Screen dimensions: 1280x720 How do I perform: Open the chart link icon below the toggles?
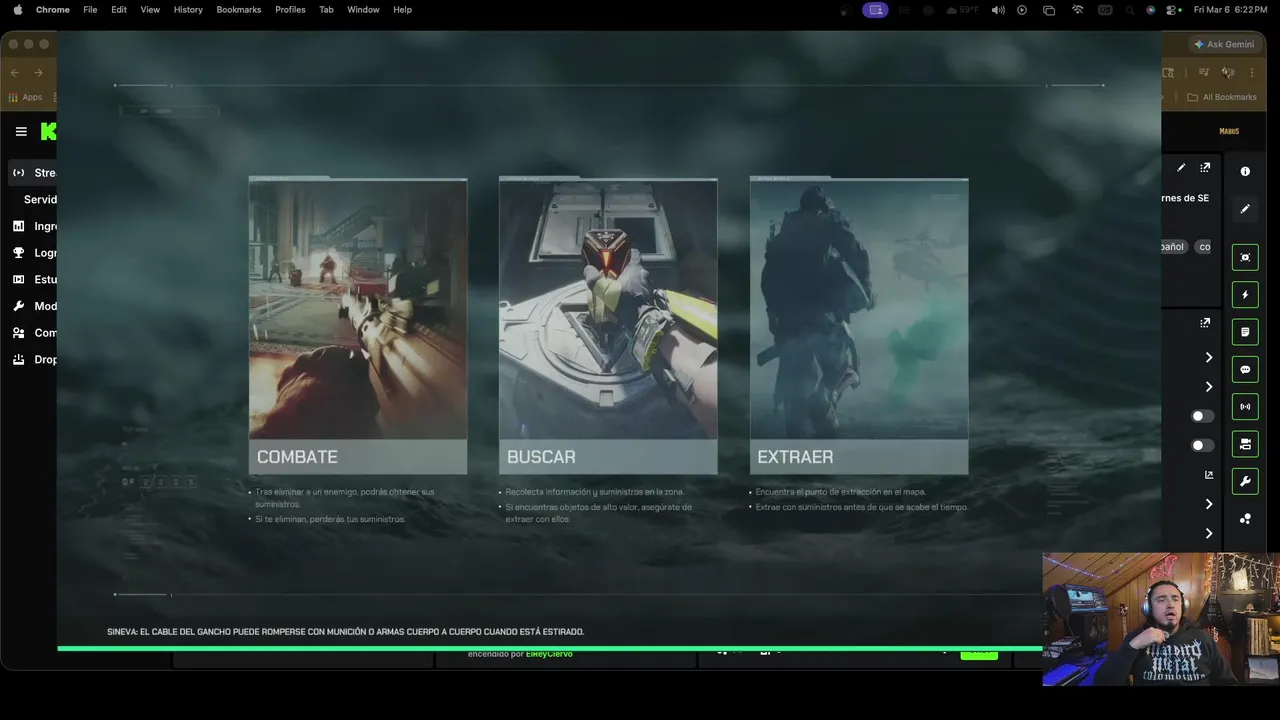click(1208, 475)
